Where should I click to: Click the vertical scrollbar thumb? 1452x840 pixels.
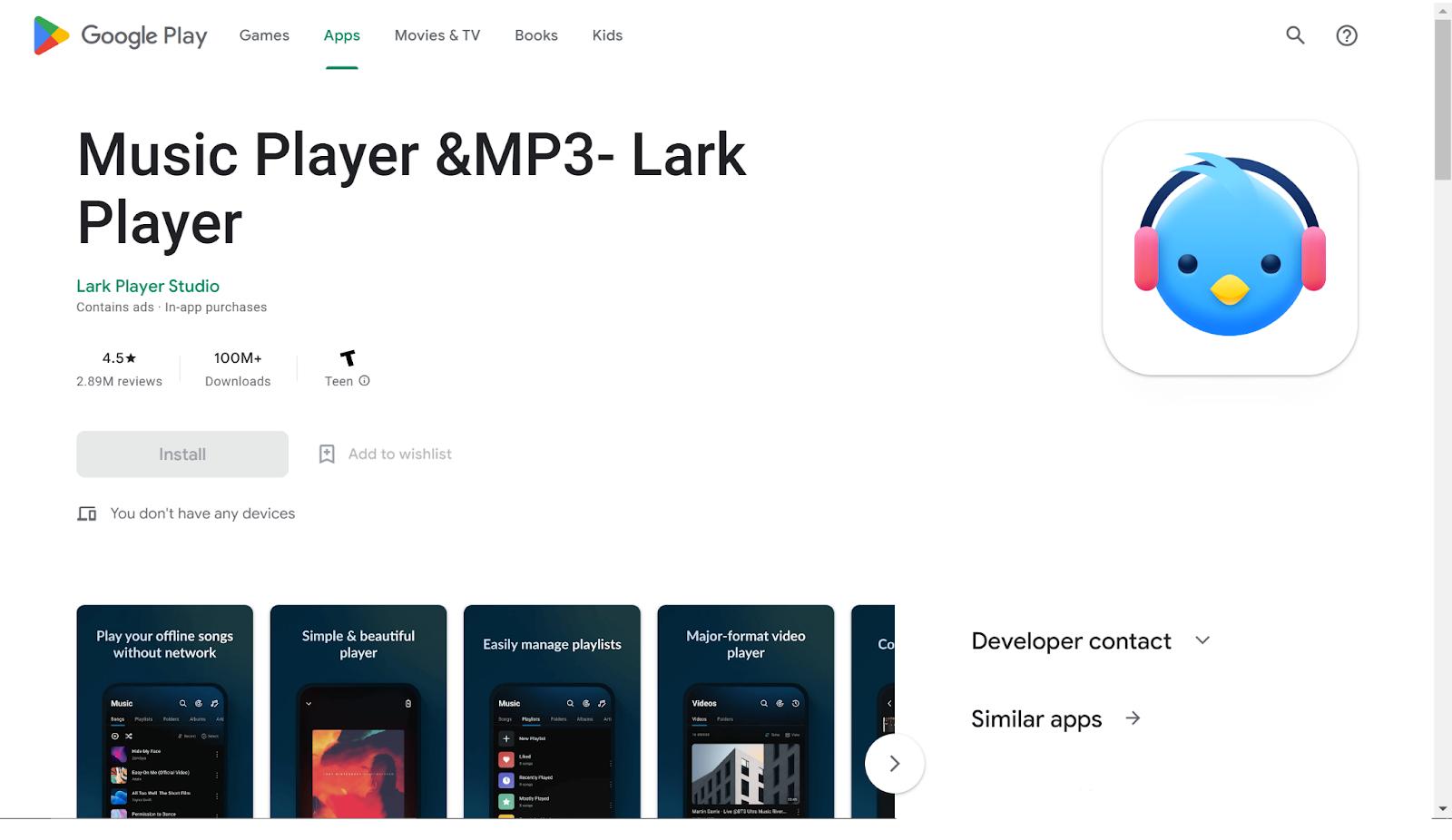pos(1443,100)
